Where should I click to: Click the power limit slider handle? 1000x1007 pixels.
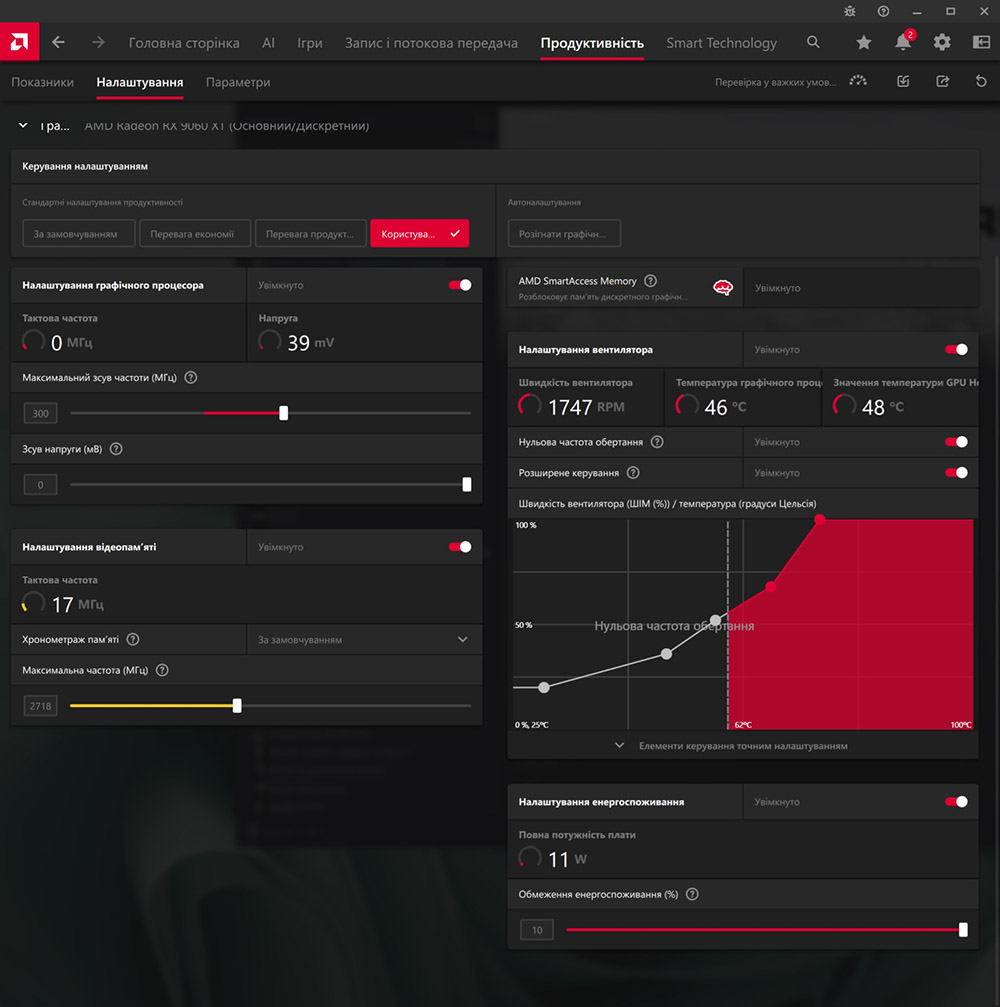click(963, 929)
